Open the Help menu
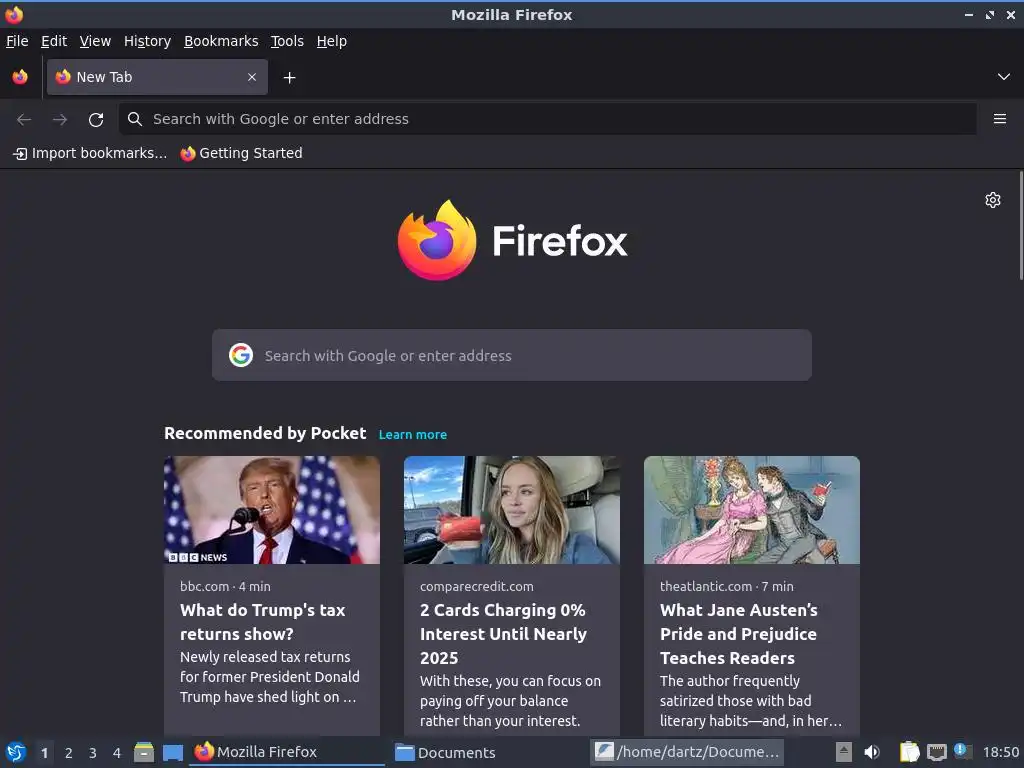The height and width of the screenshot is (768, 1024). (332, 41)
